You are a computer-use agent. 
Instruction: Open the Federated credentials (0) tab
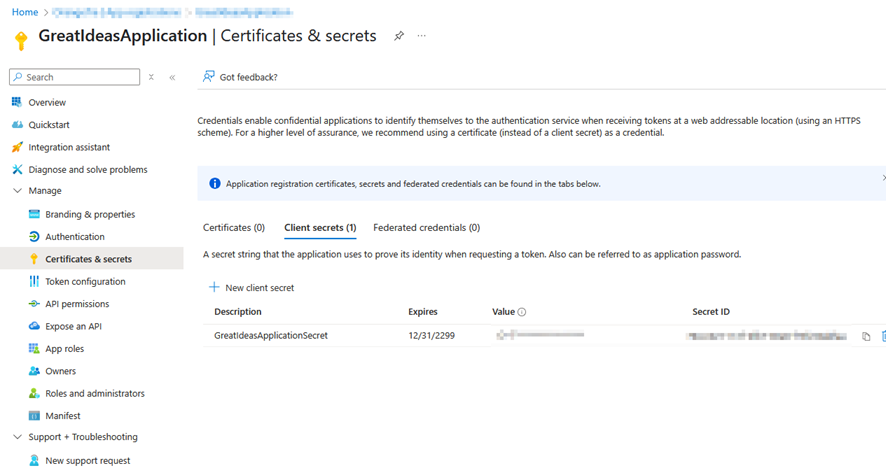pos(427,228)
